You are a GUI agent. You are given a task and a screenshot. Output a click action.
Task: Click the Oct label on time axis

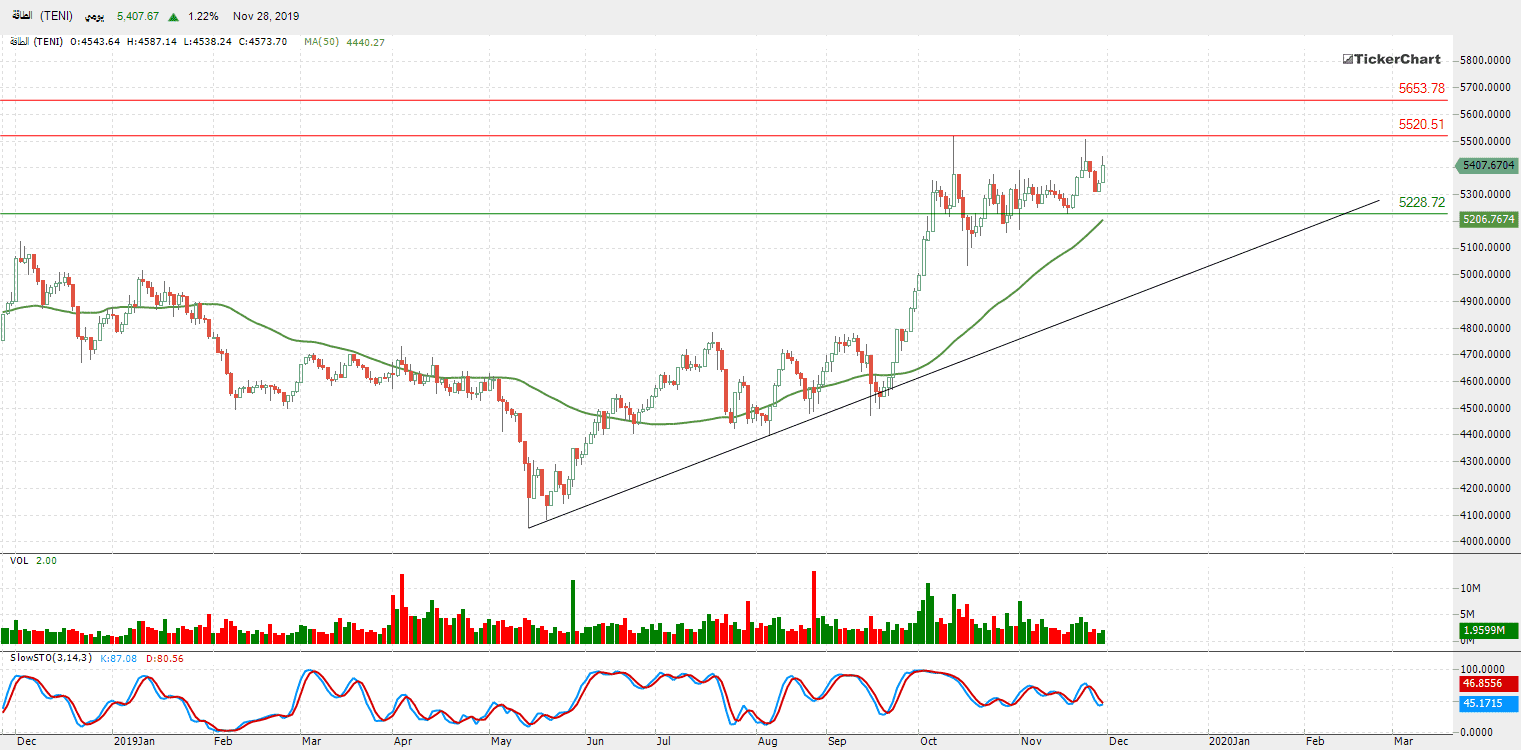pyautogui.click(x=929, y=741)
